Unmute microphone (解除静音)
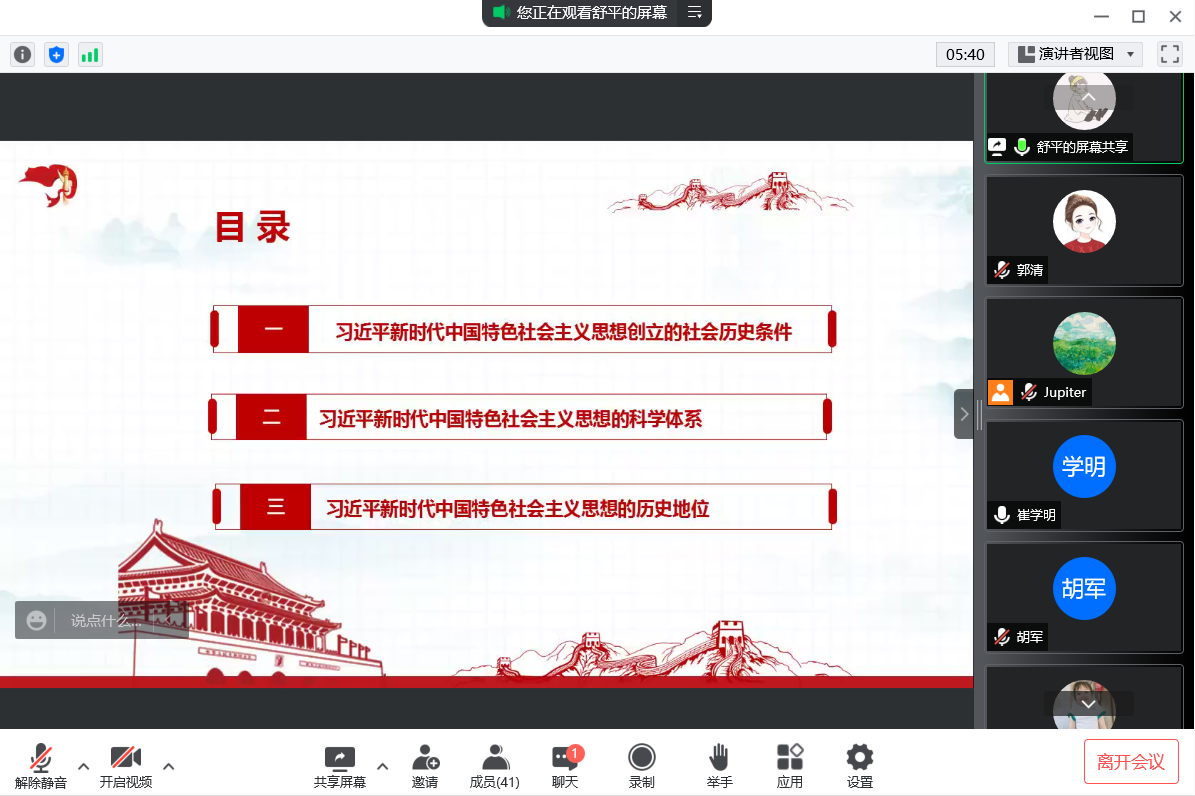 click(x=41, y=766)
